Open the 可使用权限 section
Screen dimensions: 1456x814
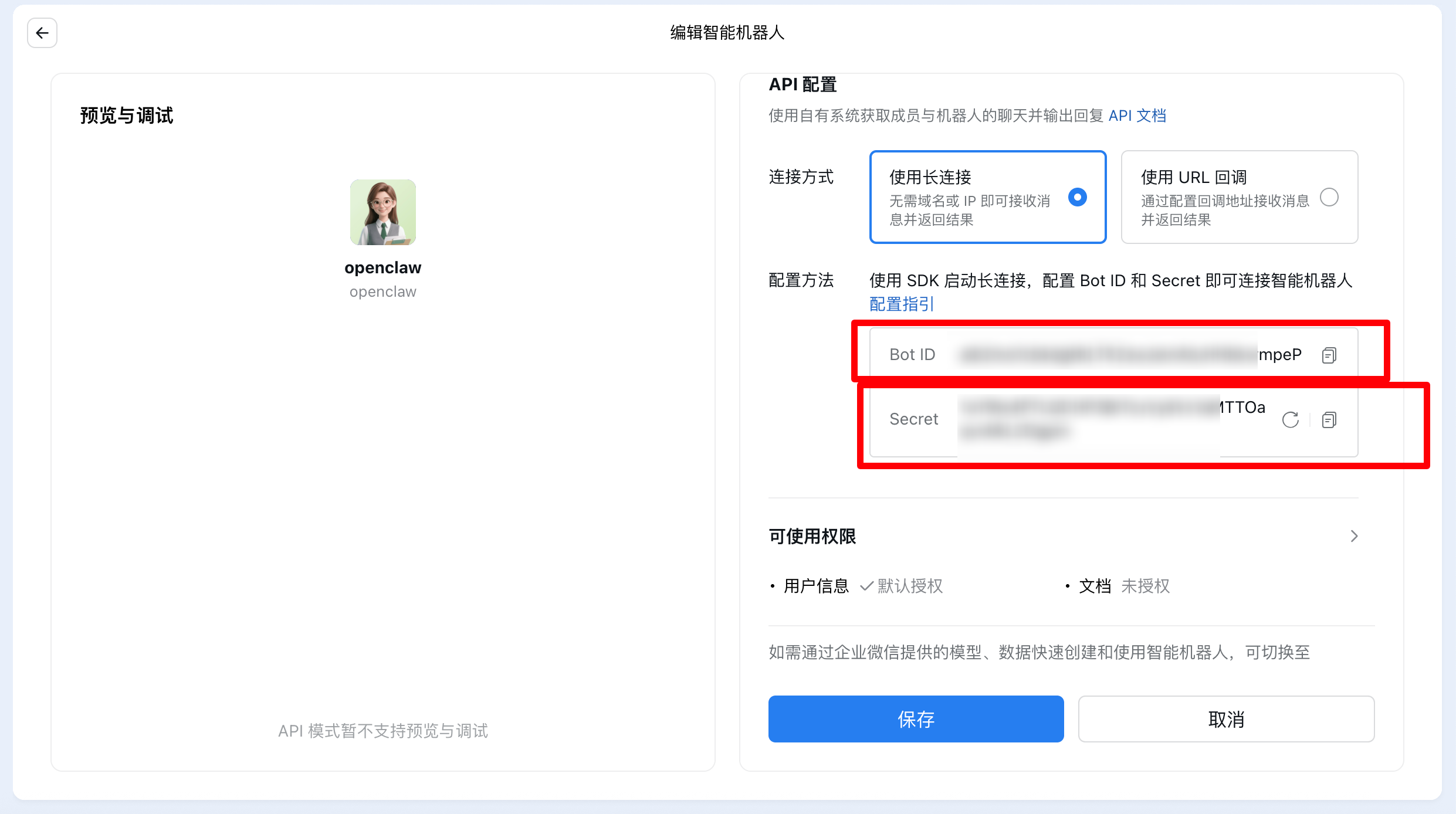pyautogui.click(x=812, y=536)
